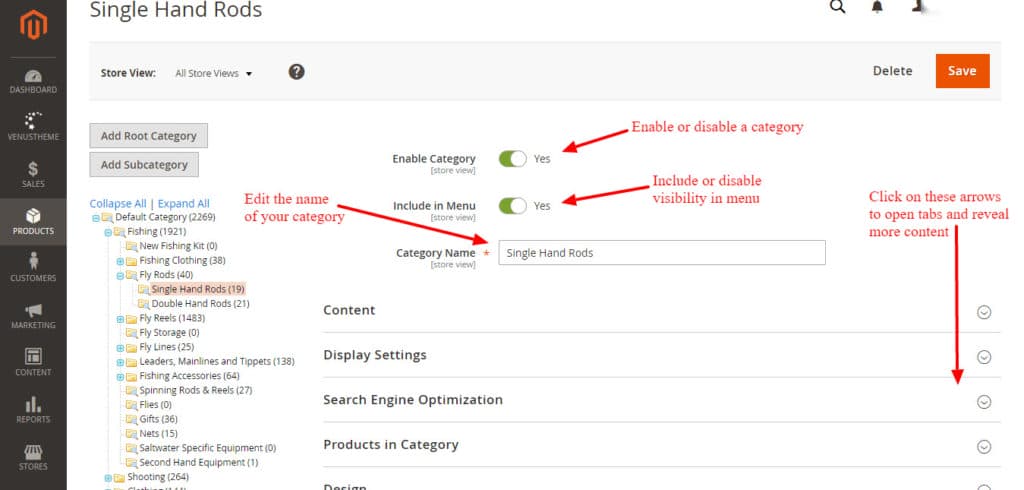Open the Stores sidebar menu
The height and width of the screenshot is (490, 1024).
(x=33, y=457)
